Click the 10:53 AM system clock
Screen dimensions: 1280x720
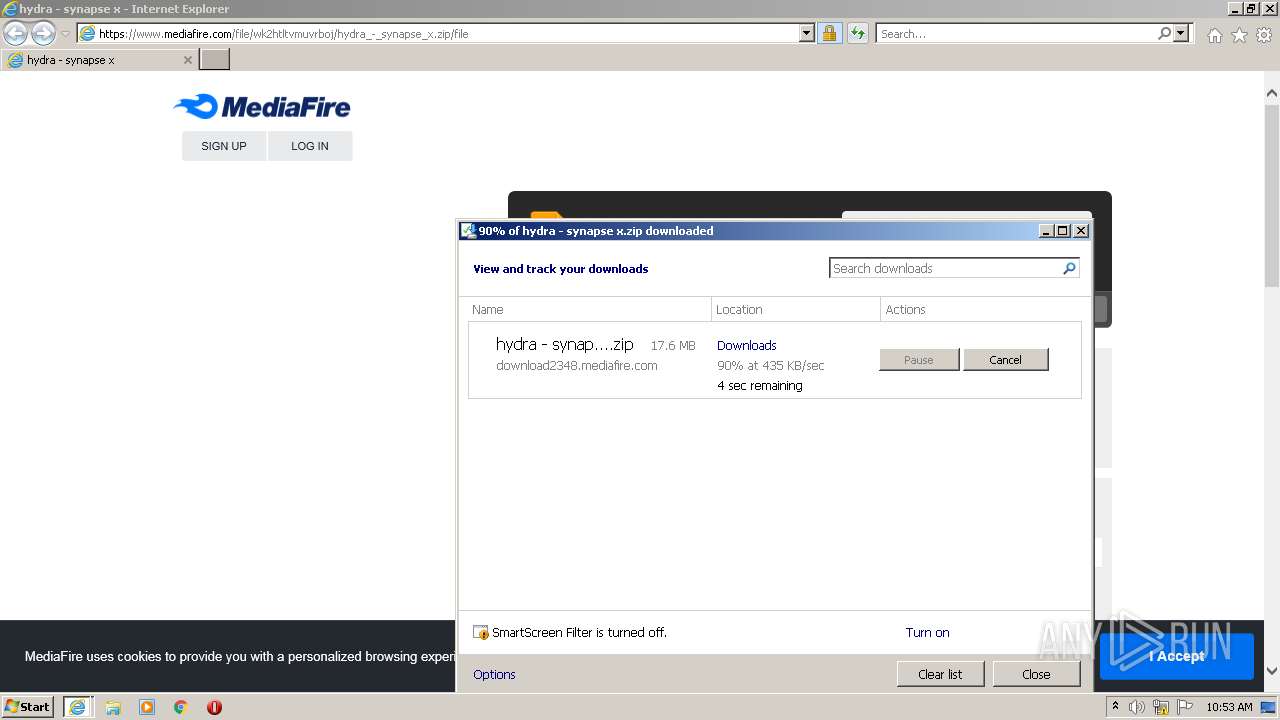click(1229, 707)
